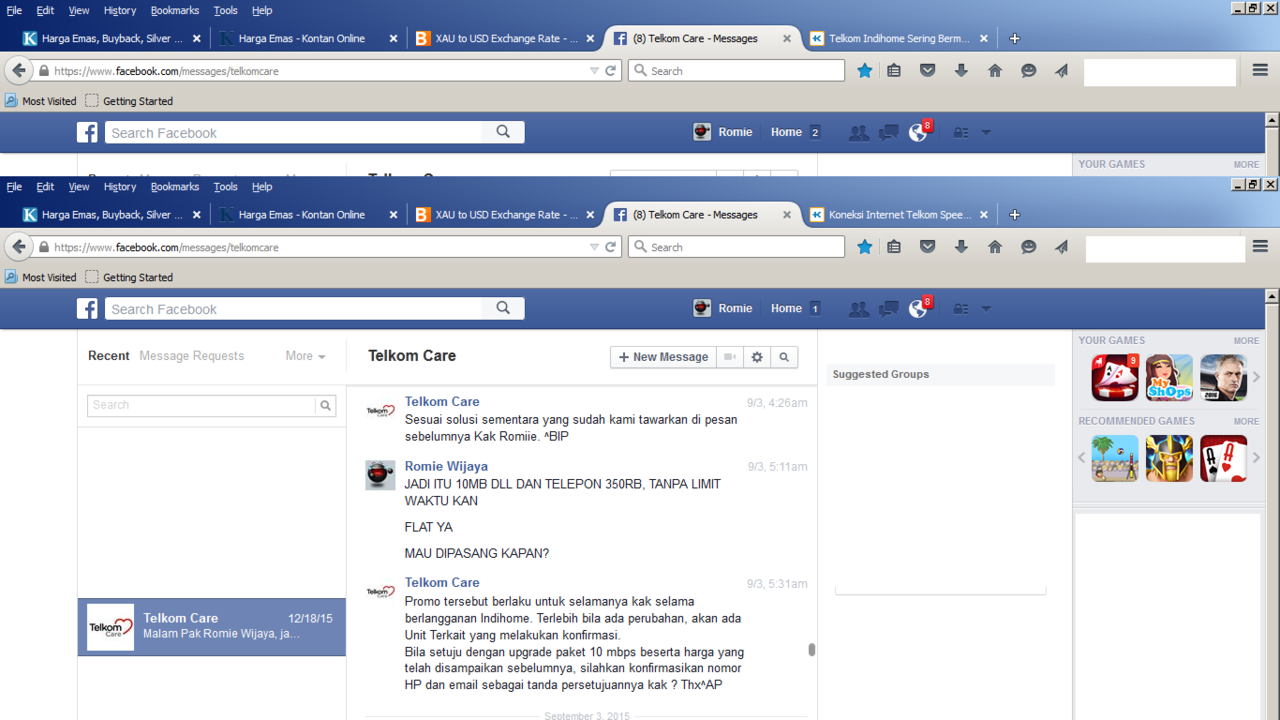Open the My Shops game icon

[x=1169, y=377]
